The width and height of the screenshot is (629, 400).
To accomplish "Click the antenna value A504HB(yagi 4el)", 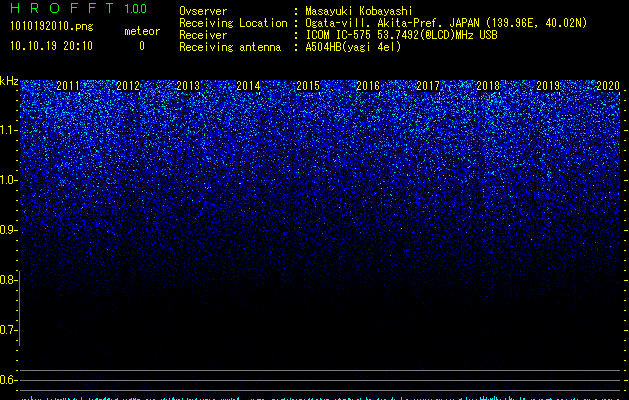I will [x=353, y=47].
